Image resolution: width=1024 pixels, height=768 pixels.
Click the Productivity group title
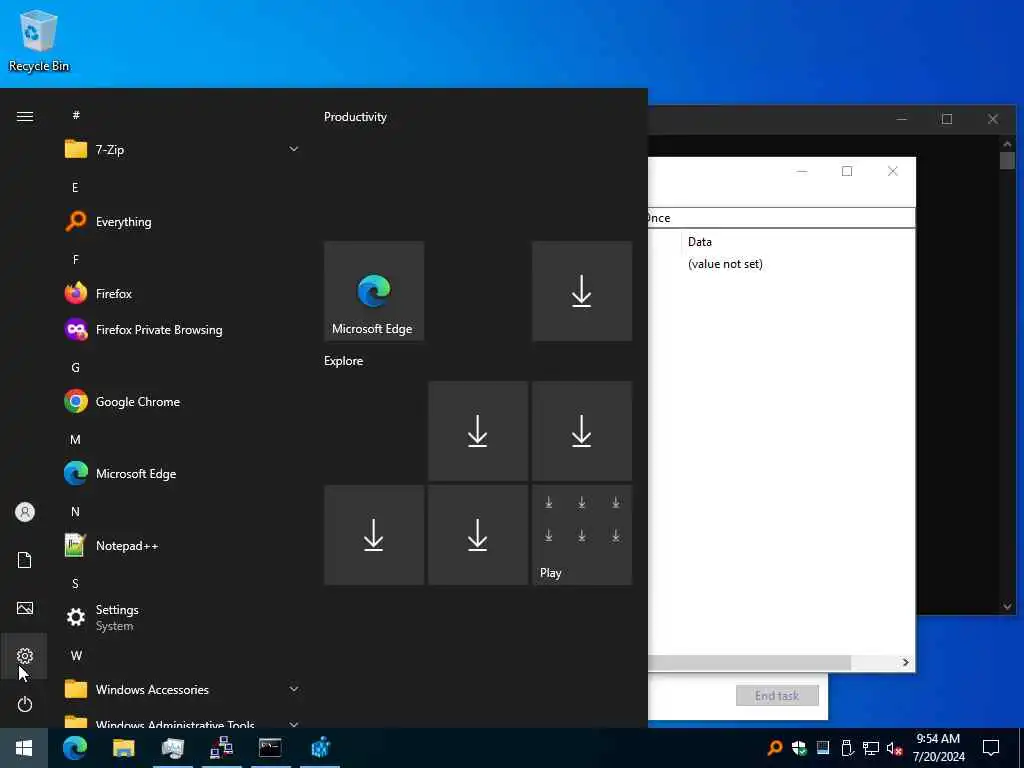point(355,117)
